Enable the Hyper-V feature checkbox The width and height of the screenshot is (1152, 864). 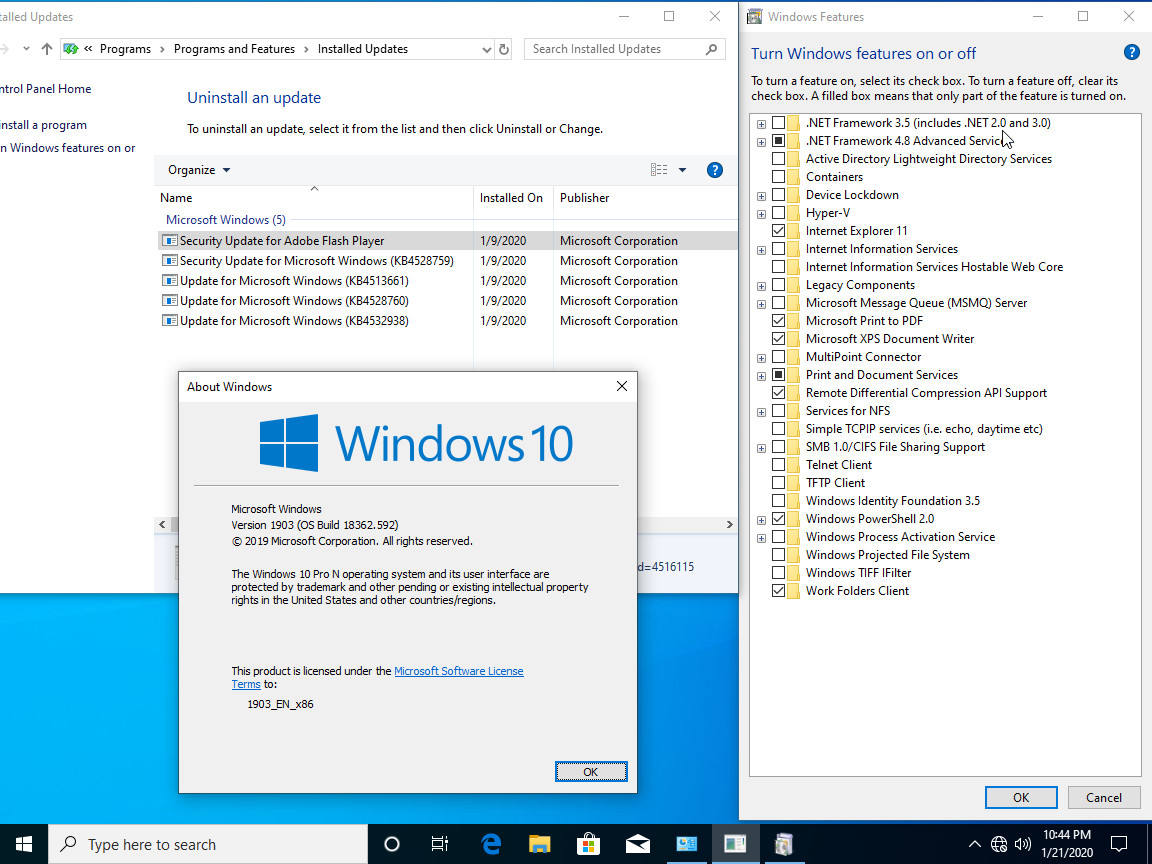click(779, 213)
